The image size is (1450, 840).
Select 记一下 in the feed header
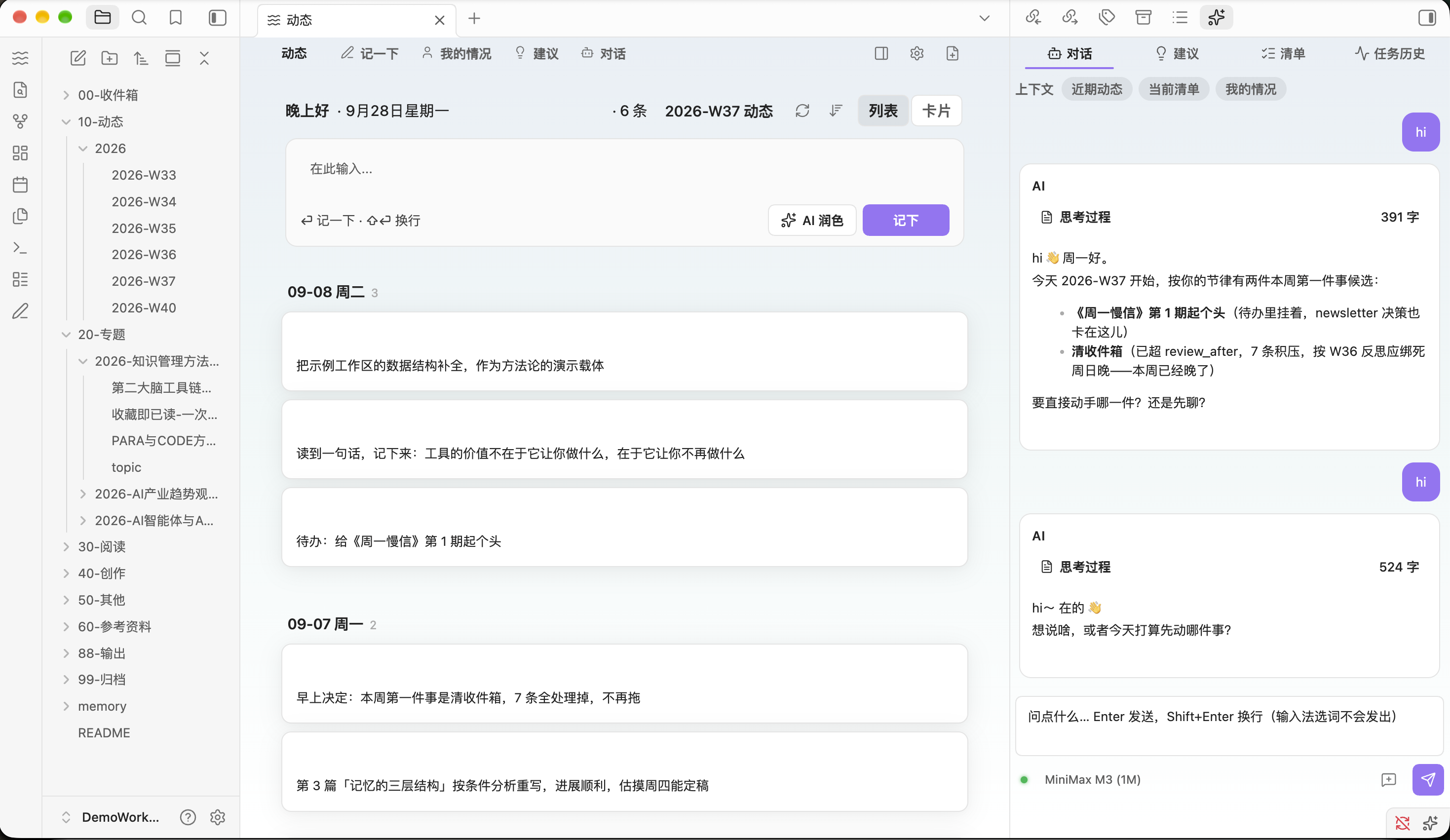coord(369,53)
